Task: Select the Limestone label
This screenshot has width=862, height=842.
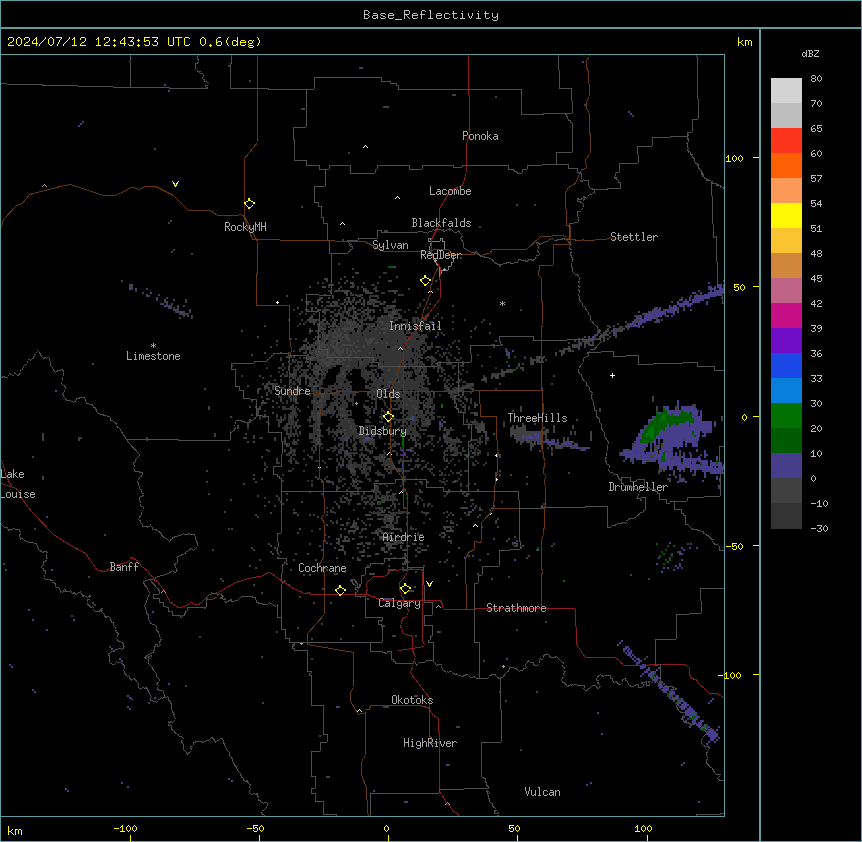Action: [x=153, y=356]
